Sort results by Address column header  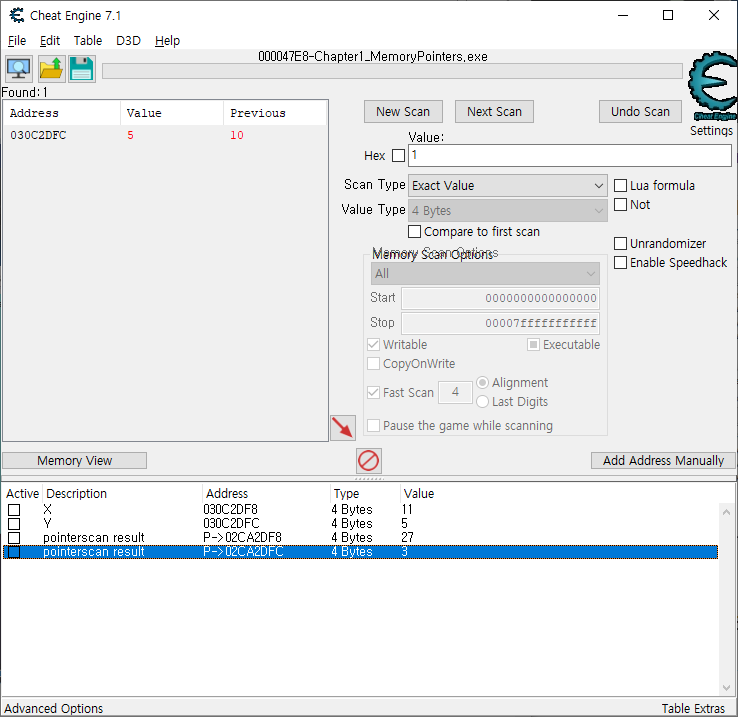(62, 113)
